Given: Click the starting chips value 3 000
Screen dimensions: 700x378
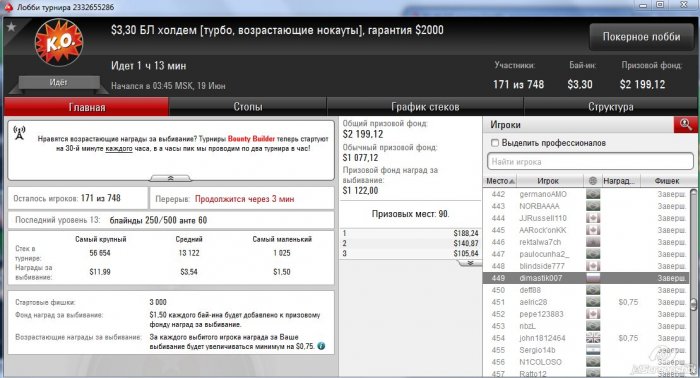Looking at the screenshot, I should pyautogui.click(x=158, y=302).
